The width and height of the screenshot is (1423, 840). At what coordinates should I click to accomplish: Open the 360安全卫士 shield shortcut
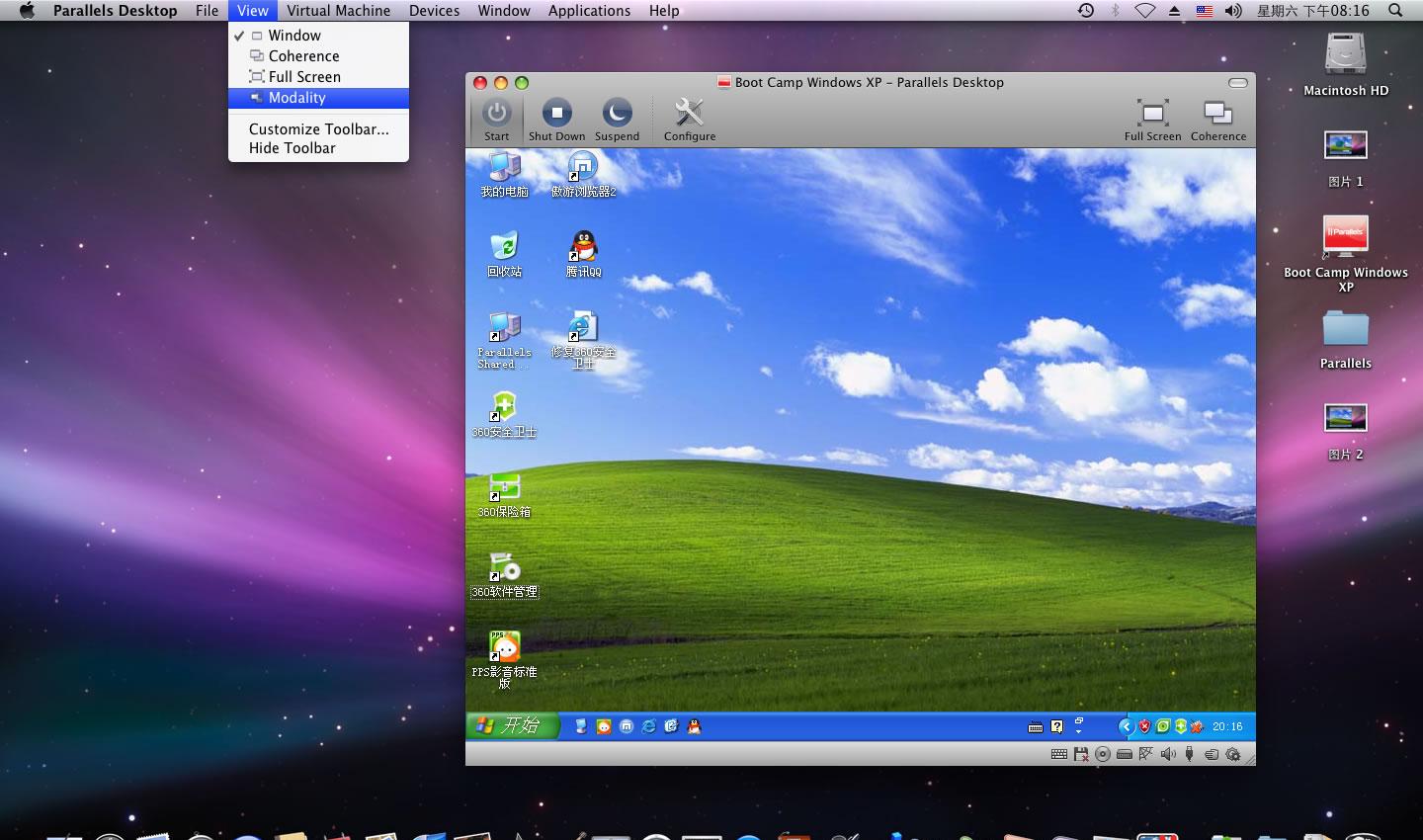tap(504, 415)
